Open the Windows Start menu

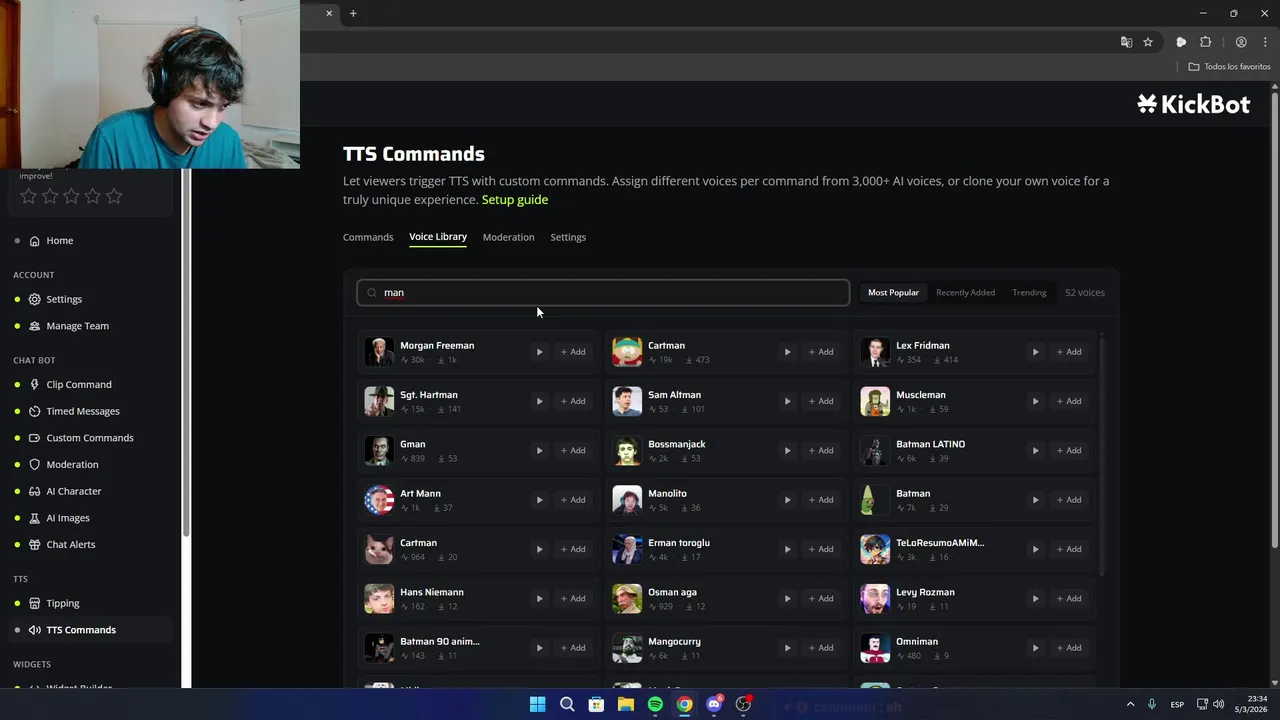click(x=537, y=705)
